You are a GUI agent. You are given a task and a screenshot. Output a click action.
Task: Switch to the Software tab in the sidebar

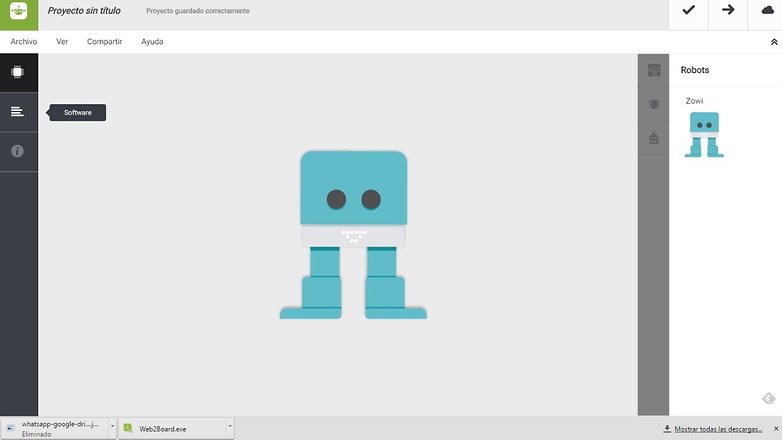click(x=18, y=112)
